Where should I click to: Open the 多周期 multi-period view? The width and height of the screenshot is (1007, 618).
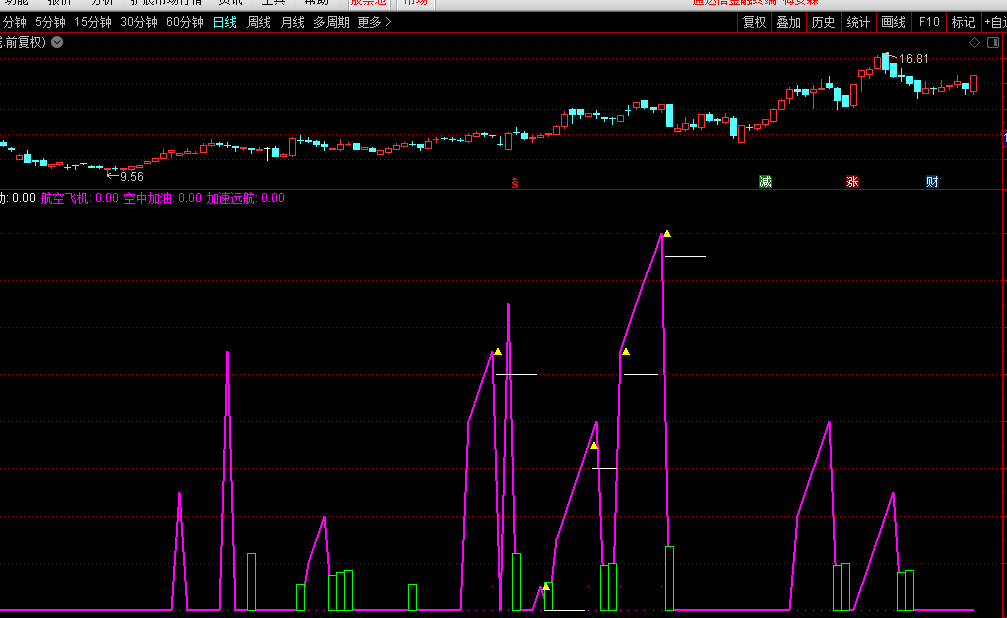point(331,22)
